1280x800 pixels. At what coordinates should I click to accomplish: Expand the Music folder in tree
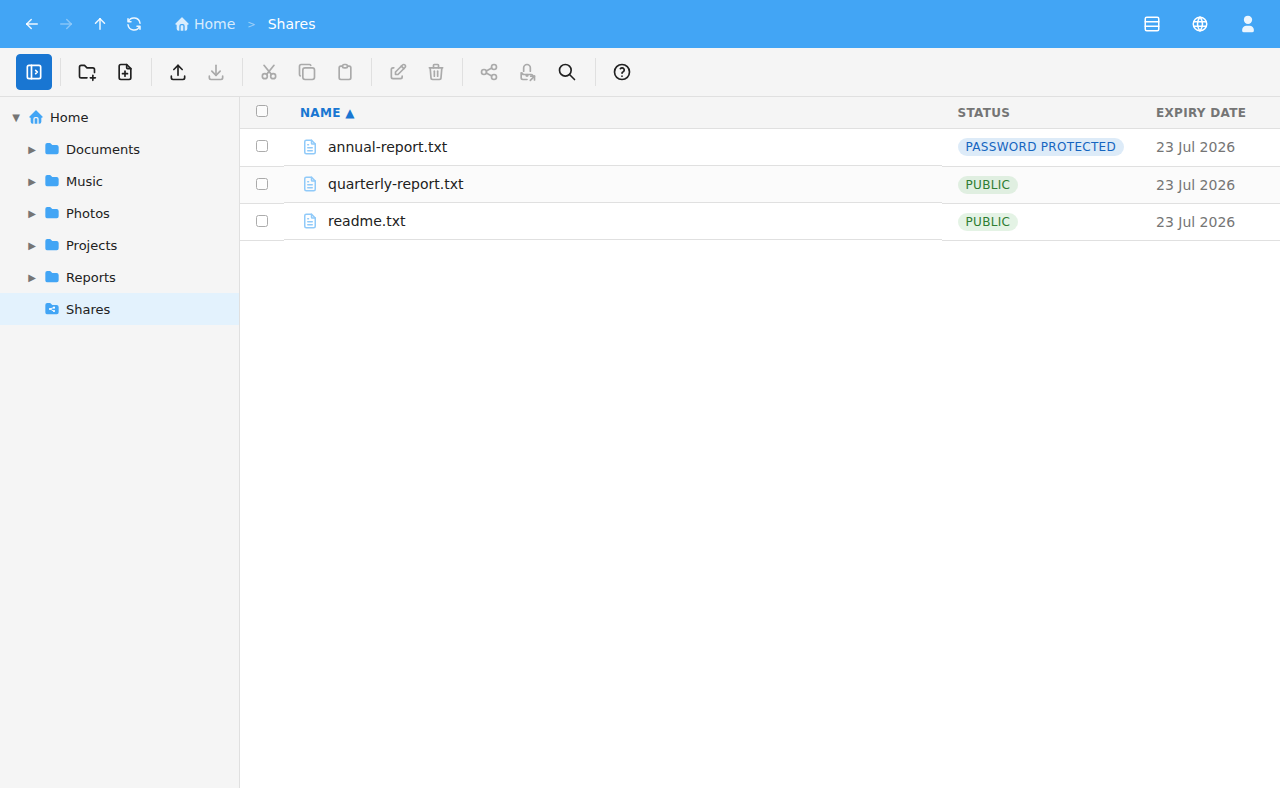click(32, 182)
